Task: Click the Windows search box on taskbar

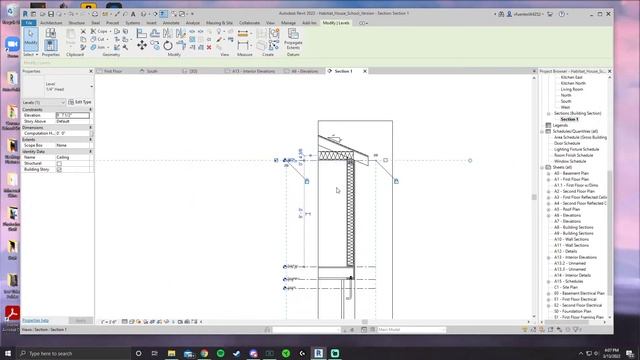Action: [x=73, y=353]
